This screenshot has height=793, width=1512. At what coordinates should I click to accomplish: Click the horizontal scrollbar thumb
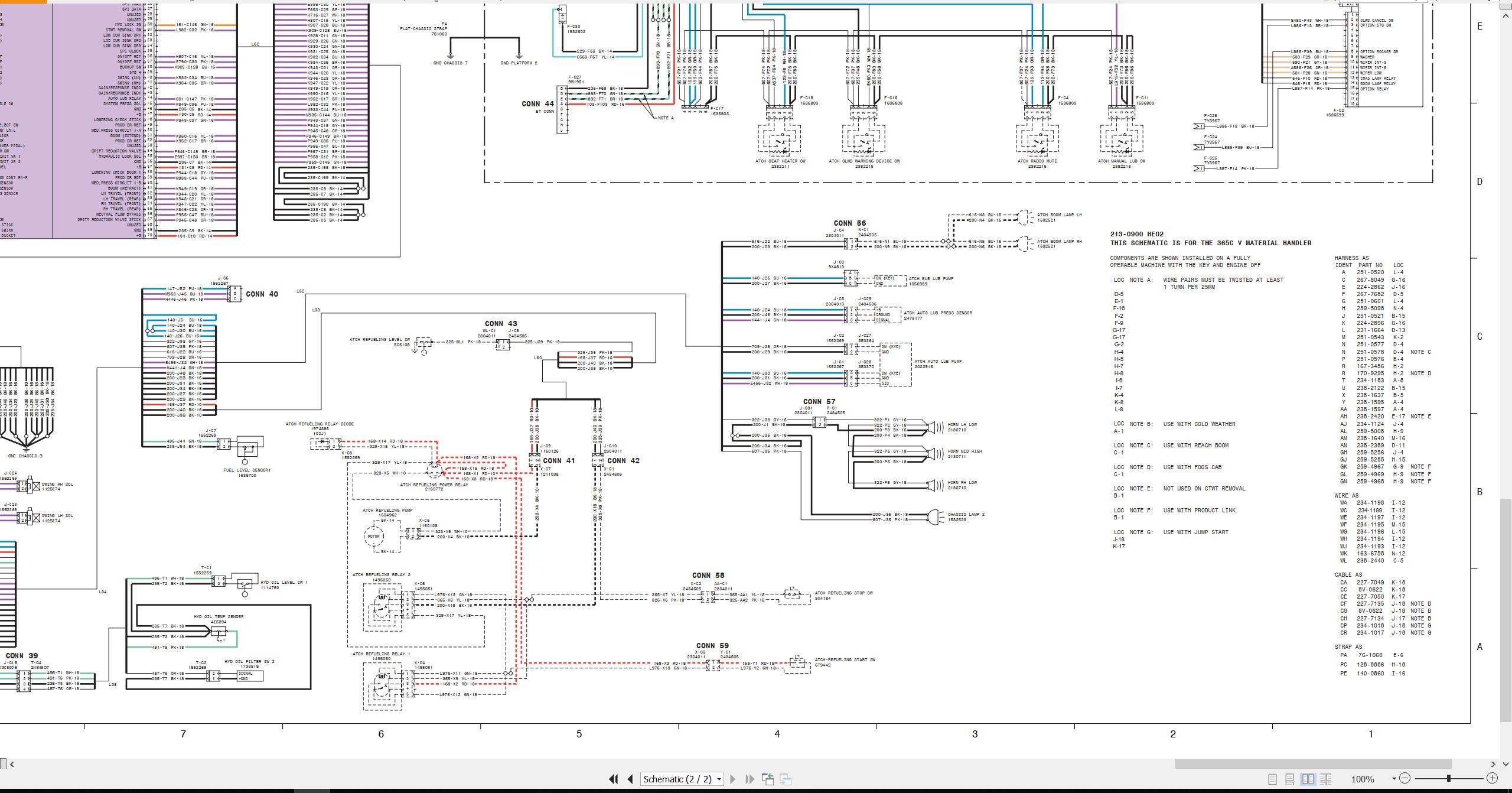1312,764
